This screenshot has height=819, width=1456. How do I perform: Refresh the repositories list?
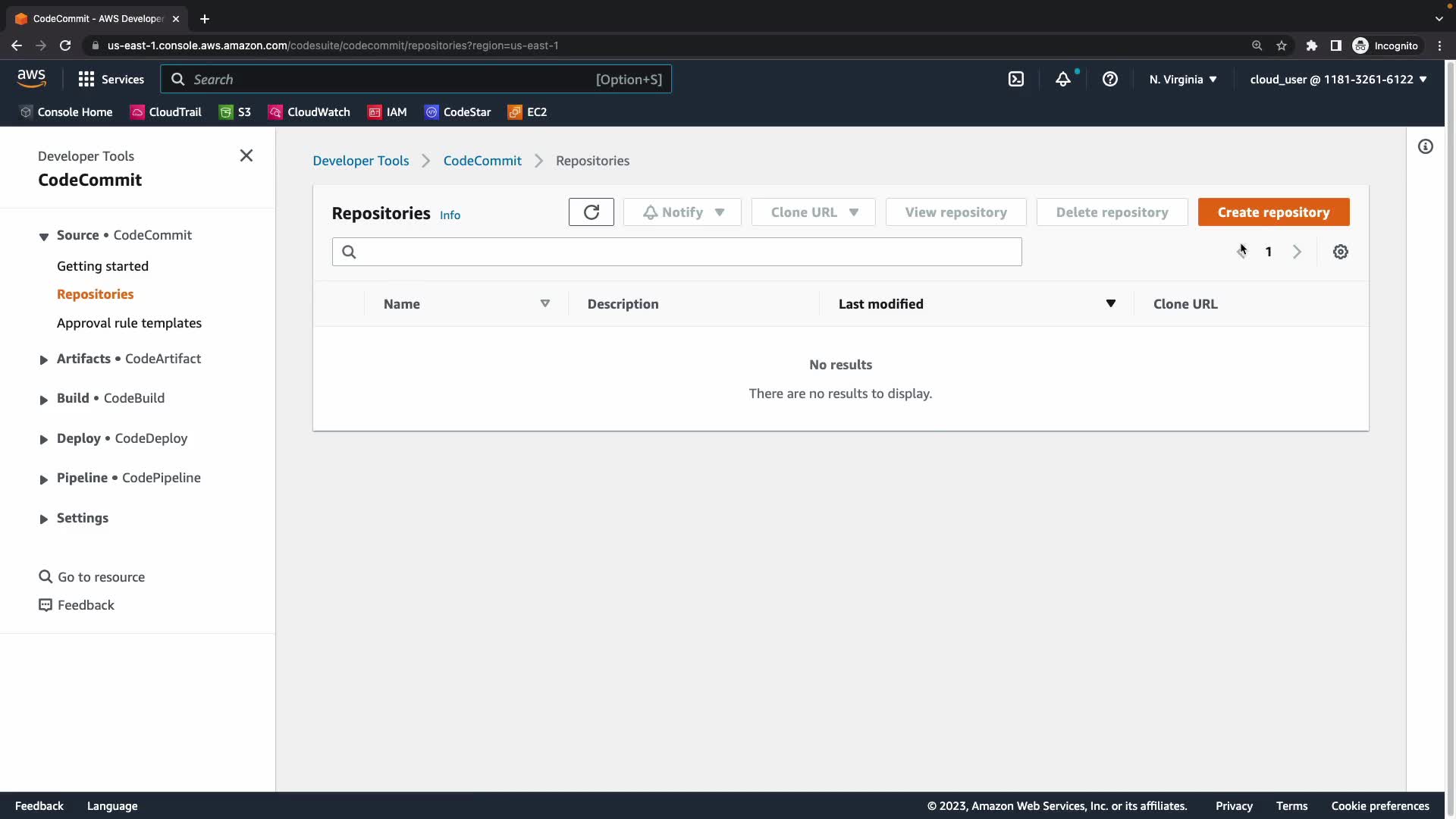pyautogui.click(x=591, y=212)
